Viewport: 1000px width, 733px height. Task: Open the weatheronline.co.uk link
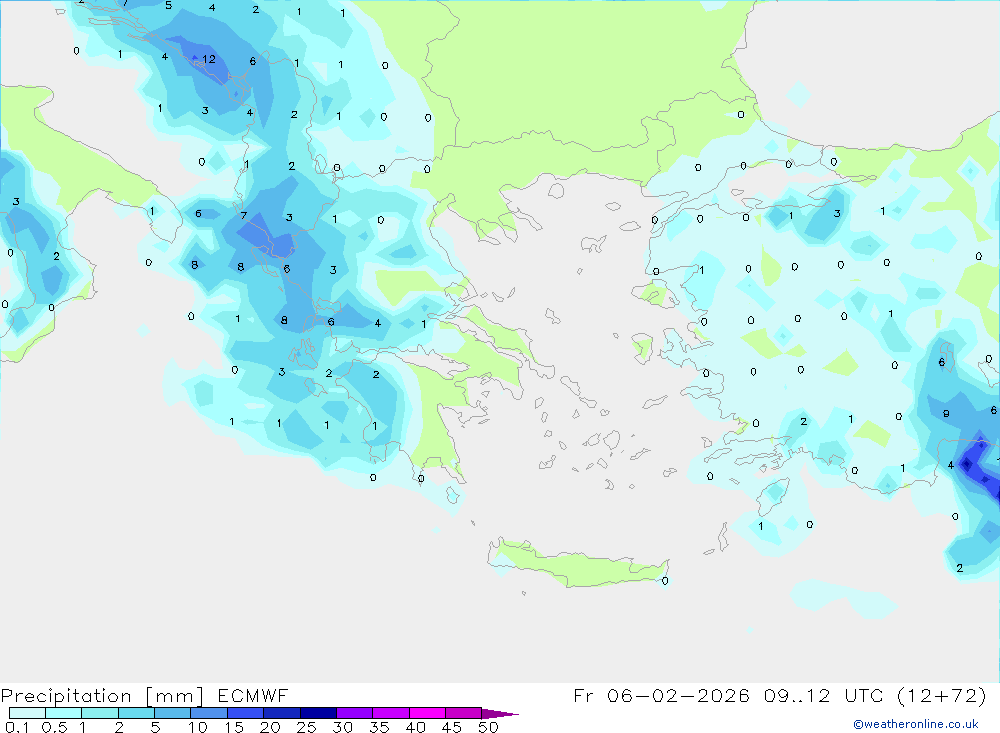(916, 724)
